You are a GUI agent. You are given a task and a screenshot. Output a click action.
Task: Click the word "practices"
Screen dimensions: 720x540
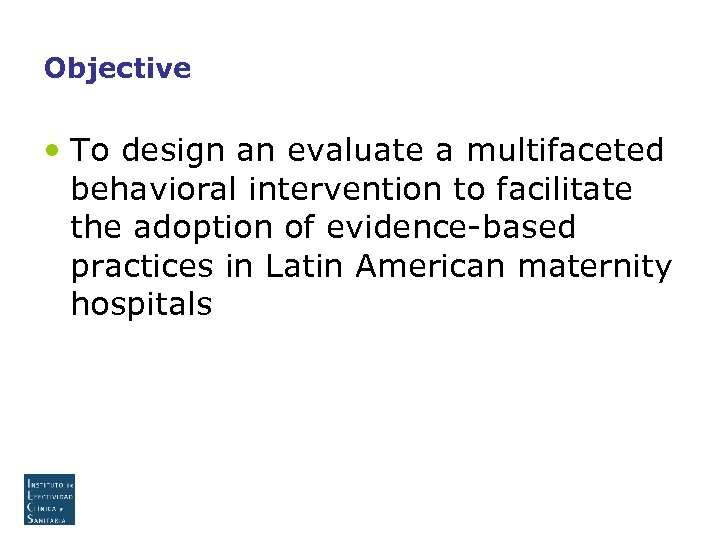click(142, 266)
